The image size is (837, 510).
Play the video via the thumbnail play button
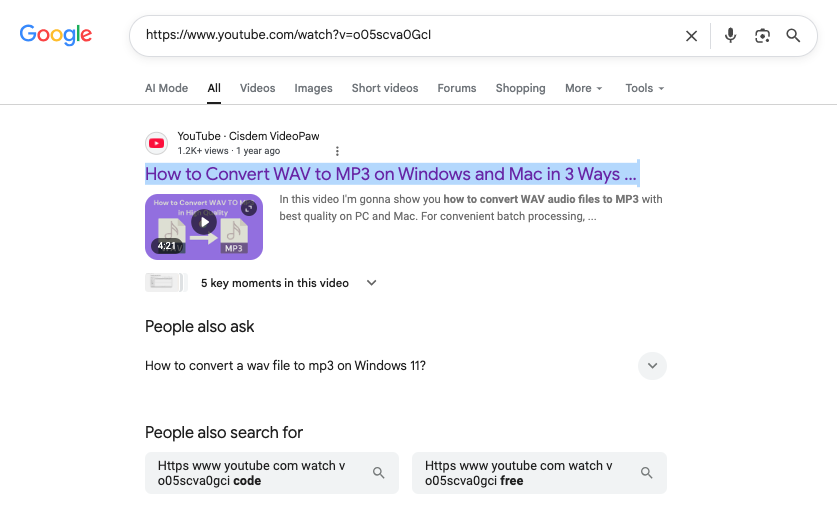[x=204, y=223]
